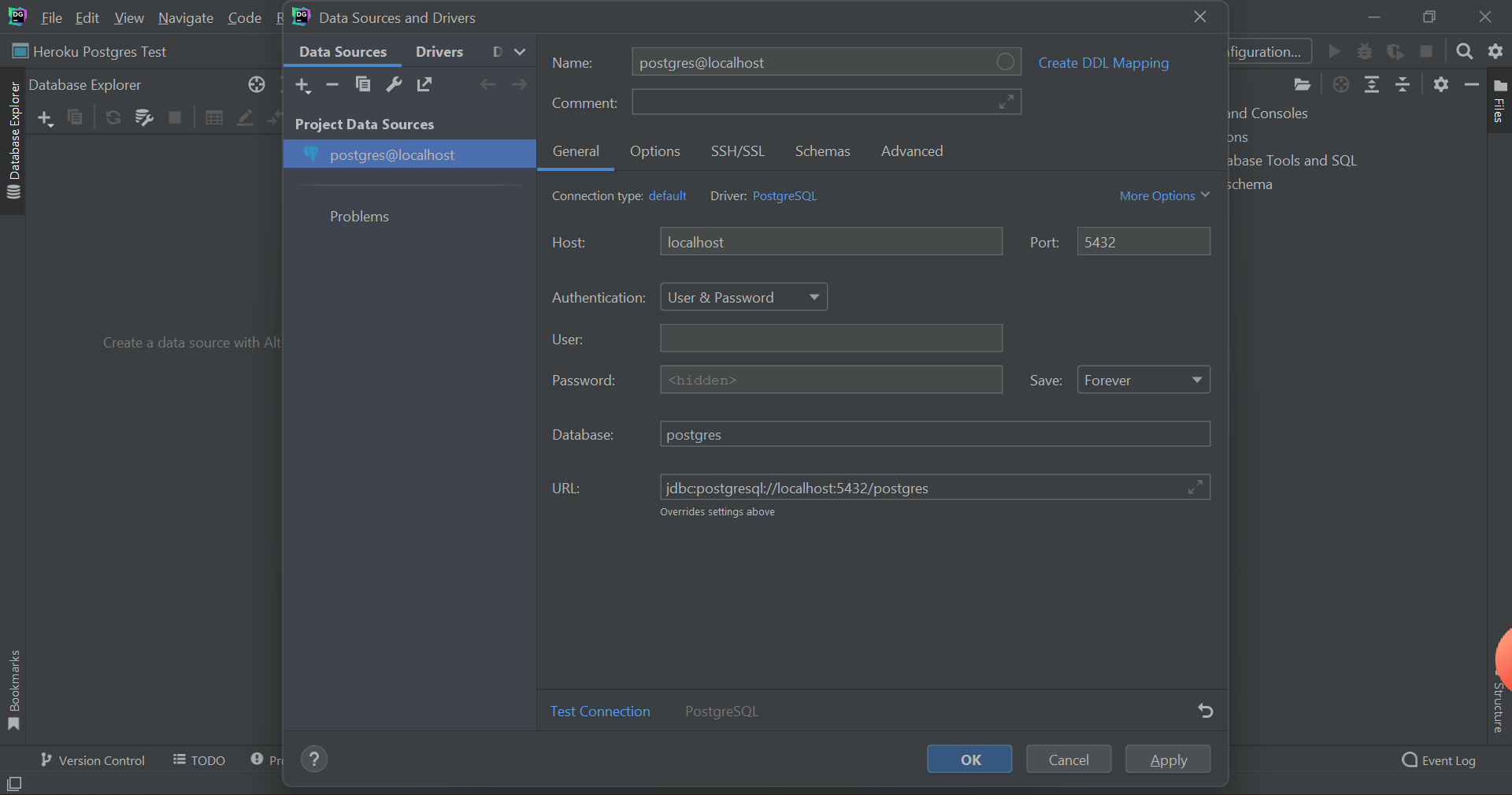Open help with the question mark icon
This screenshot has height=795, width=1512.
pos(314,759)
